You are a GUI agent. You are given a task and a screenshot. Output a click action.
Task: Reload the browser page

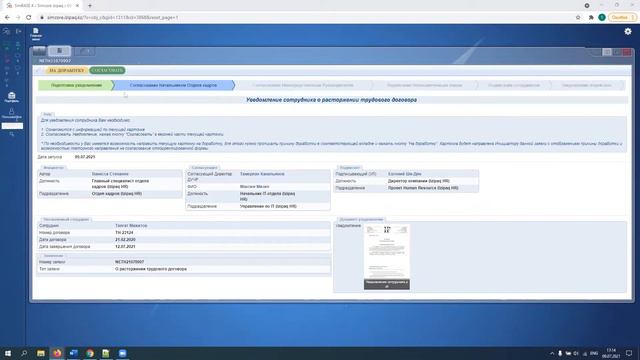29,18
